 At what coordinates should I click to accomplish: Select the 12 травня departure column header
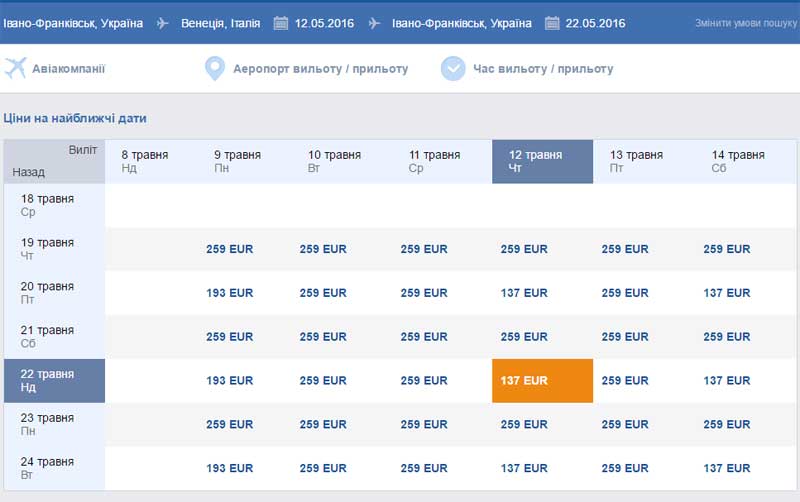click(x=542, y=161)
